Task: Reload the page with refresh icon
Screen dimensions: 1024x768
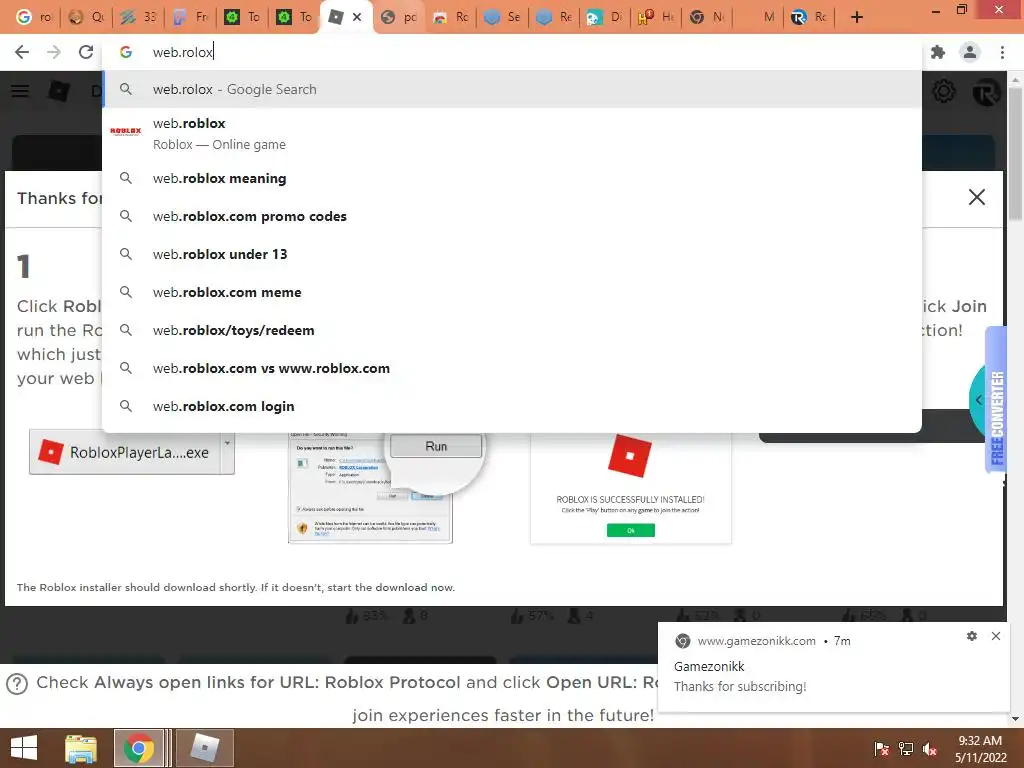Action: pos(86,52)
